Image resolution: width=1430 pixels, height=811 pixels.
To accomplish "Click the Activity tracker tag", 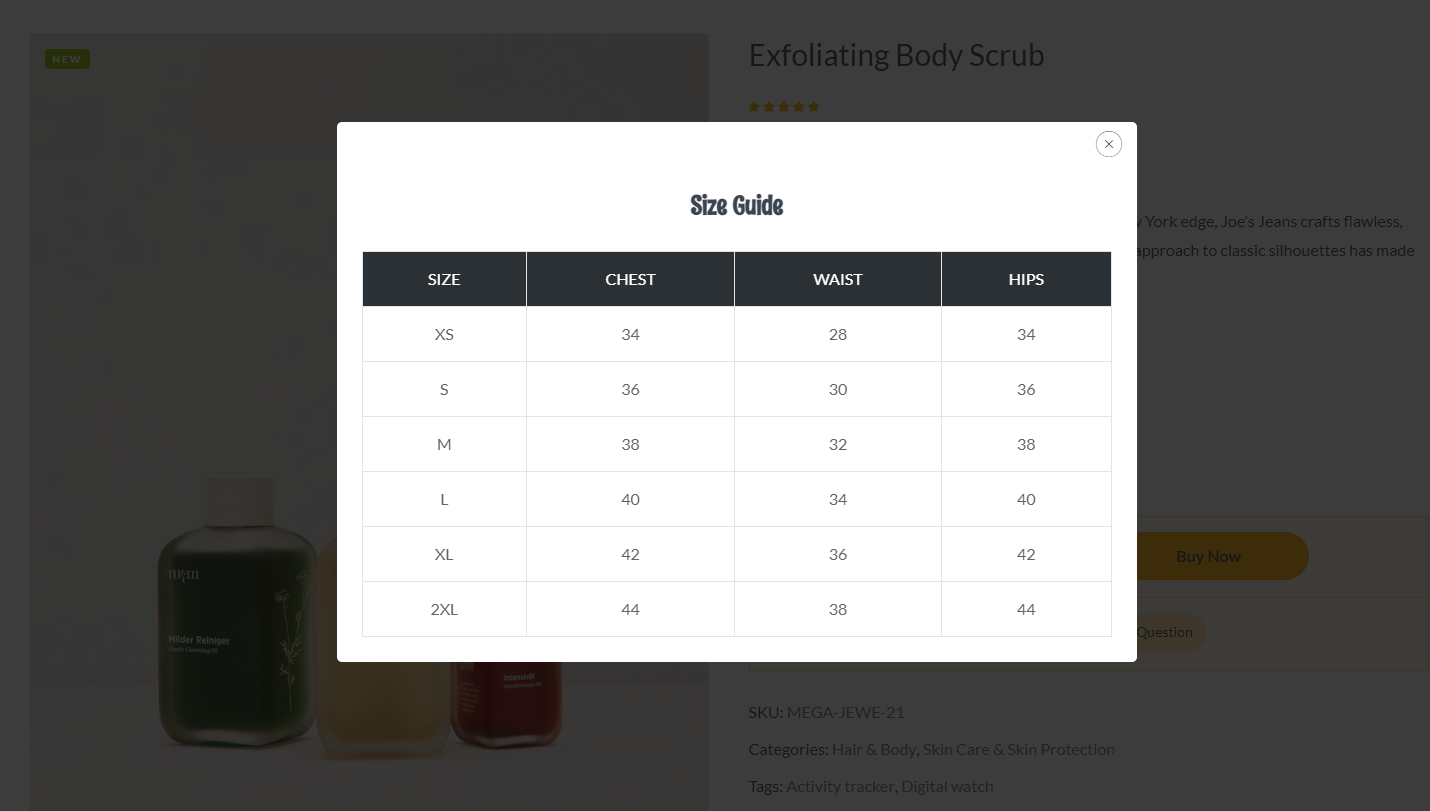I will pos(840,786).
